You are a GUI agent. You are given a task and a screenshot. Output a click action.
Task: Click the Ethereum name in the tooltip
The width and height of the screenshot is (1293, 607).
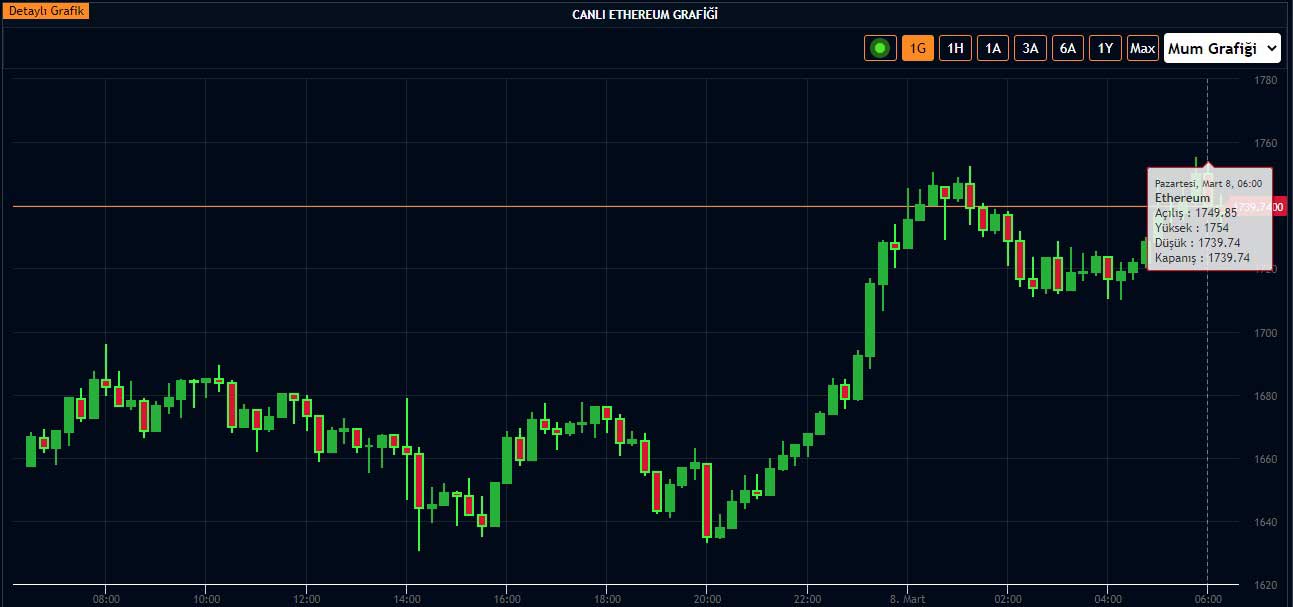(x=1182, y=198)
